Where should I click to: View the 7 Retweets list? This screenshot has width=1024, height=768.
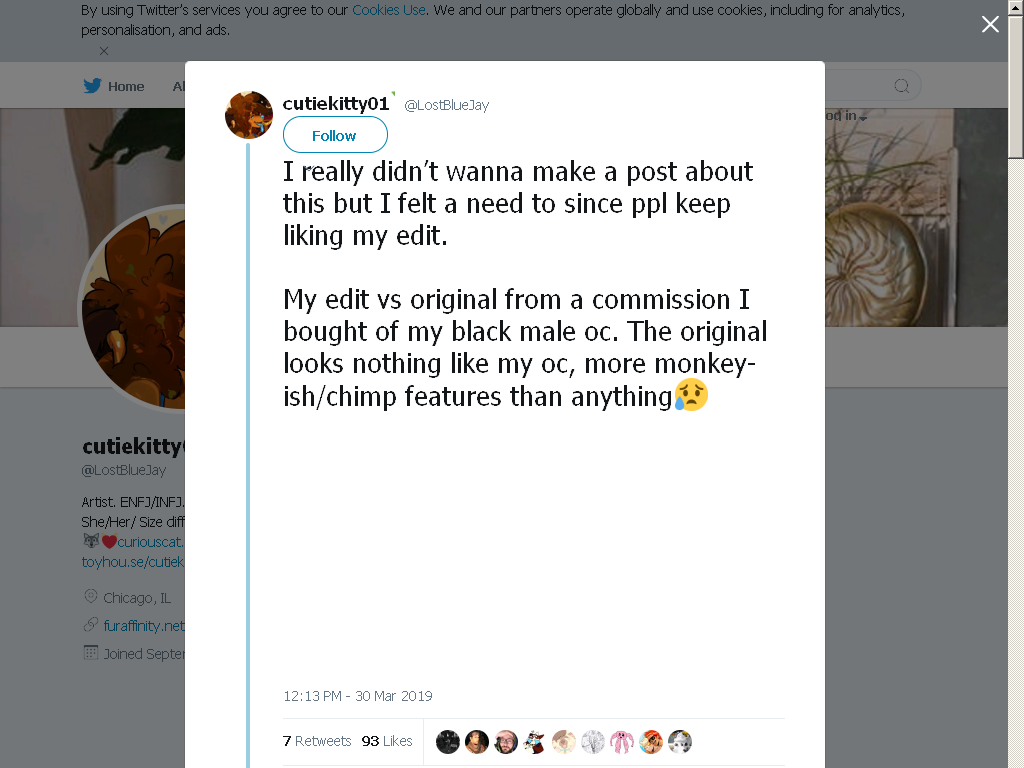[317, 741]
